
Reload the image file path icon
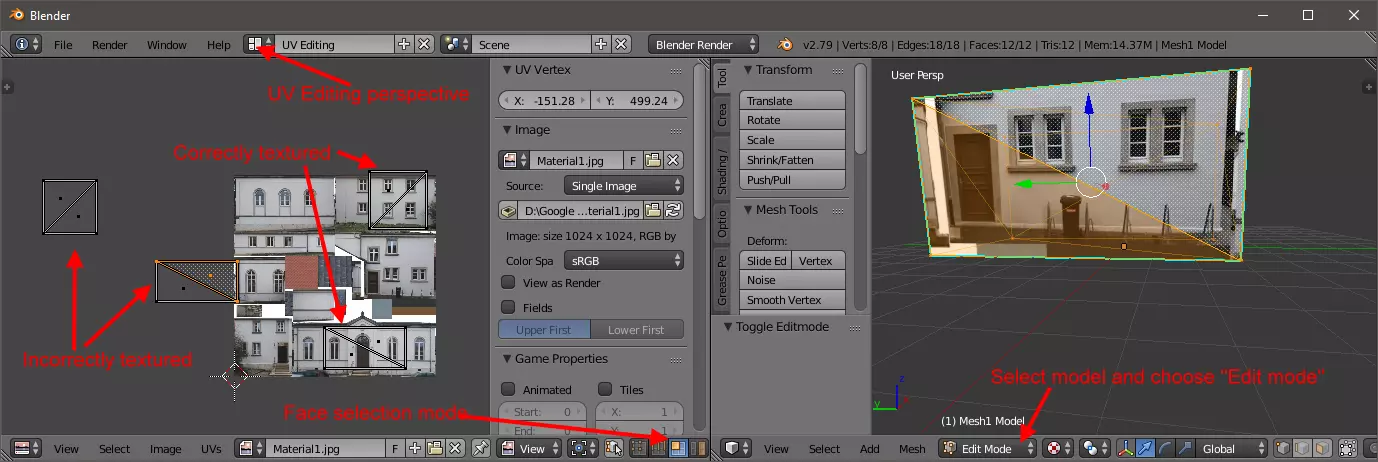tap(673, 210)
